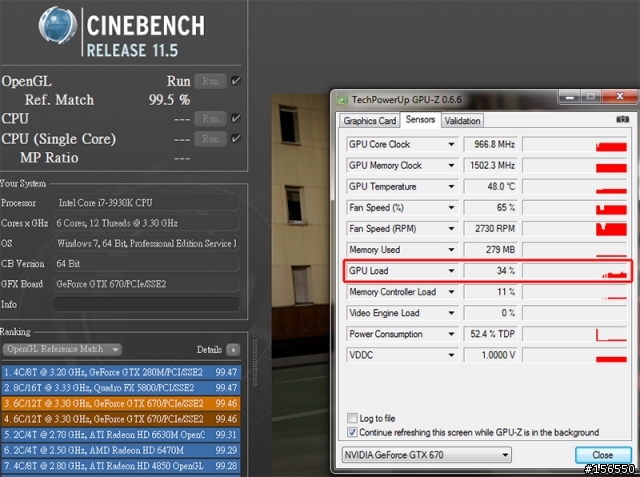Click the GPU Load history graph
Viewport: 640px width, 477px height.
(575, 271)
